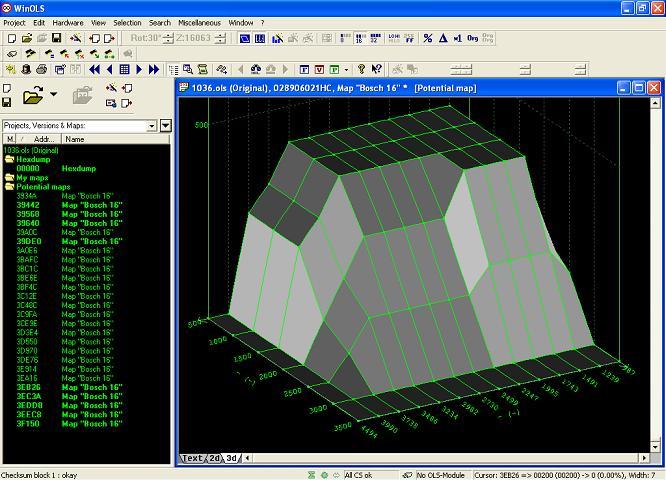Click the horizontal scrollbar of the map window
666x480 pixels.
[446, 458]
